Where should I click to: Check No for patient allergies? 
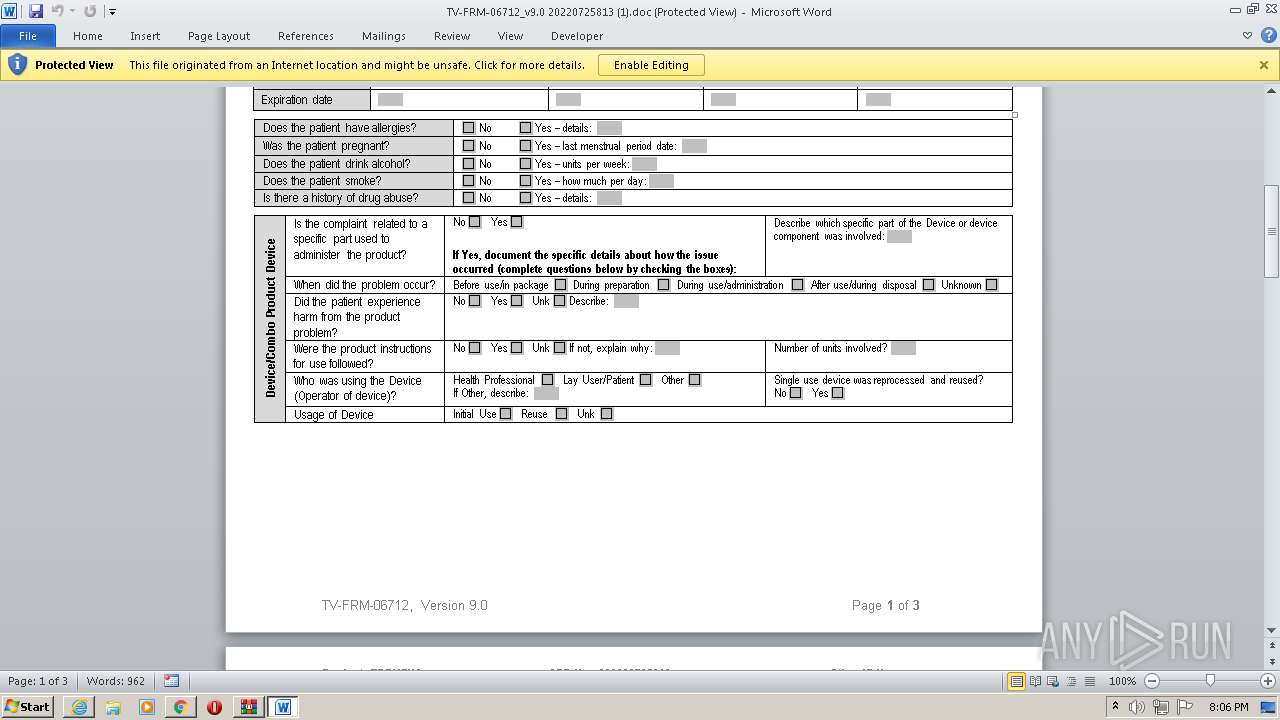[468, 128]
